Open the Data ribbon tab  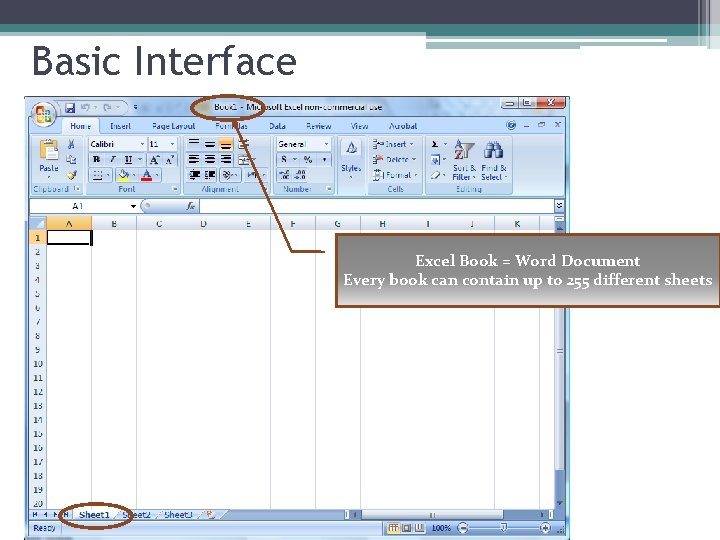(x=277, y=126)
